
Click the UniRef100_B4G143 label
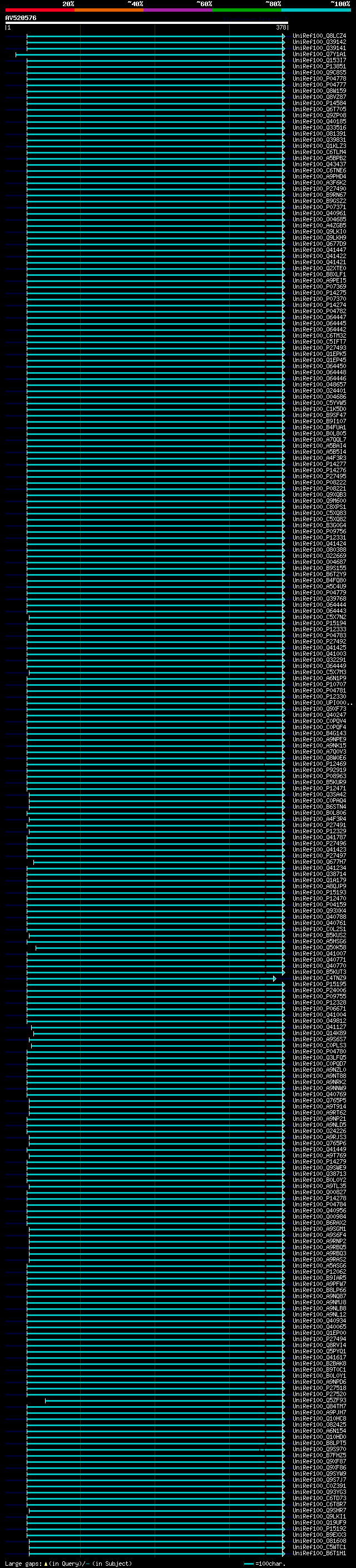(x=319, y=734)
